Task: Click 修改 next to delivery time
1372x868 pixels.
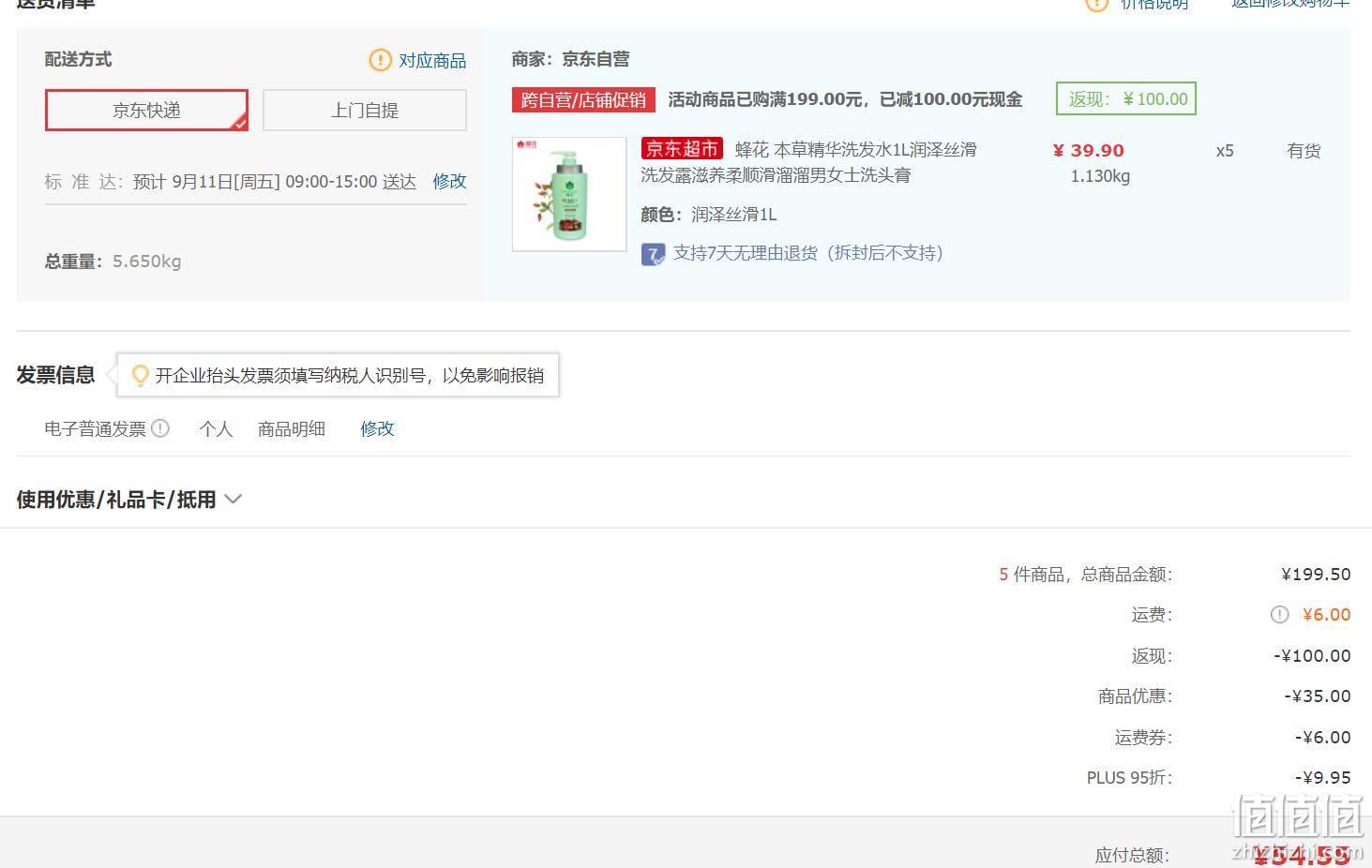Action: (449, 182)
